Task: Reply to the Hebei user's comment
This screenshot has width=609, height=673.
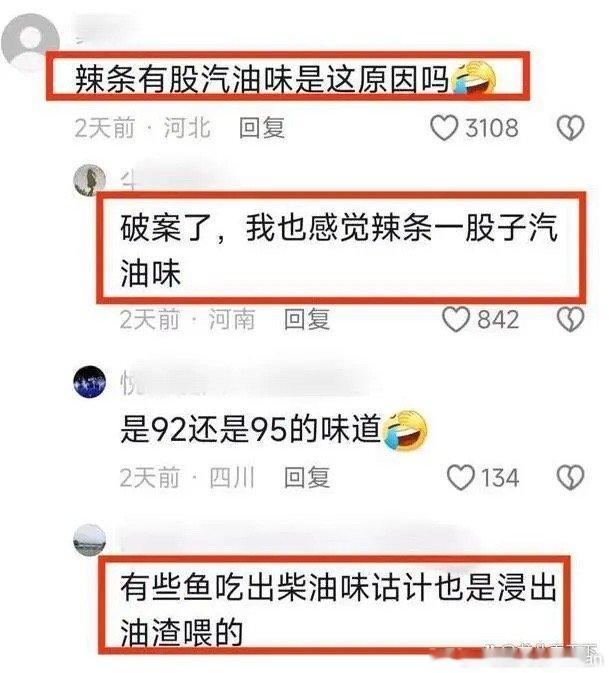Action: click(x=262, y=128)
